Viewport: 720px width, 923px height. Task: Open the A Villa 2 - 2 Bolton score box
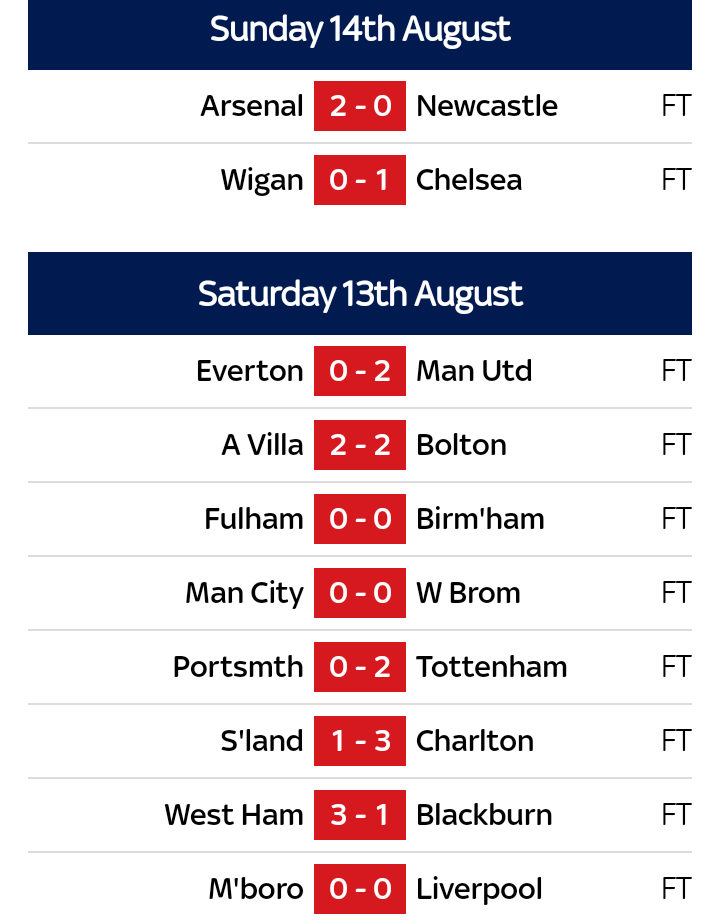click(360, 445)
